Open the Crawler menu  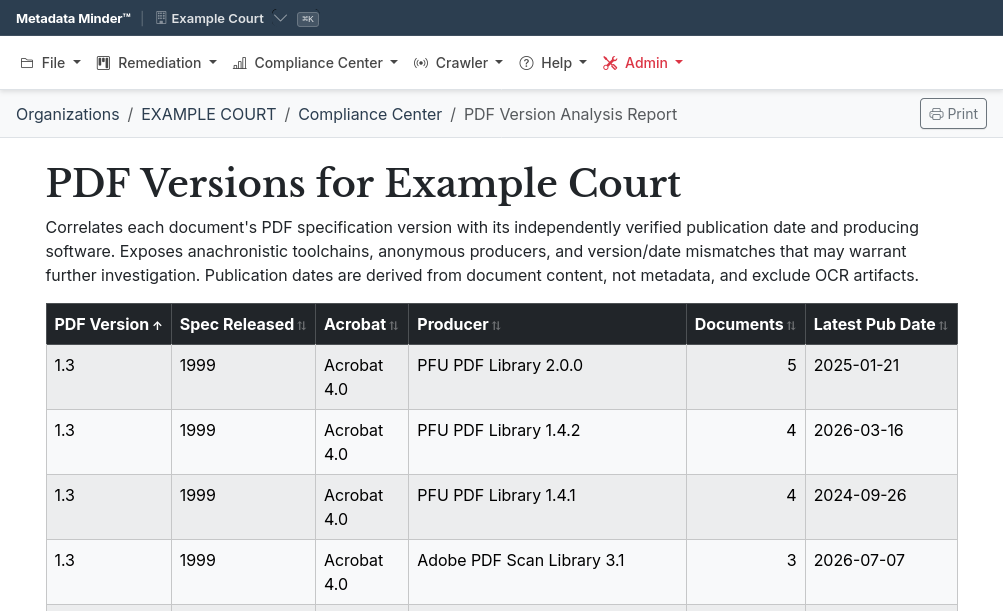tap(458, 63)
